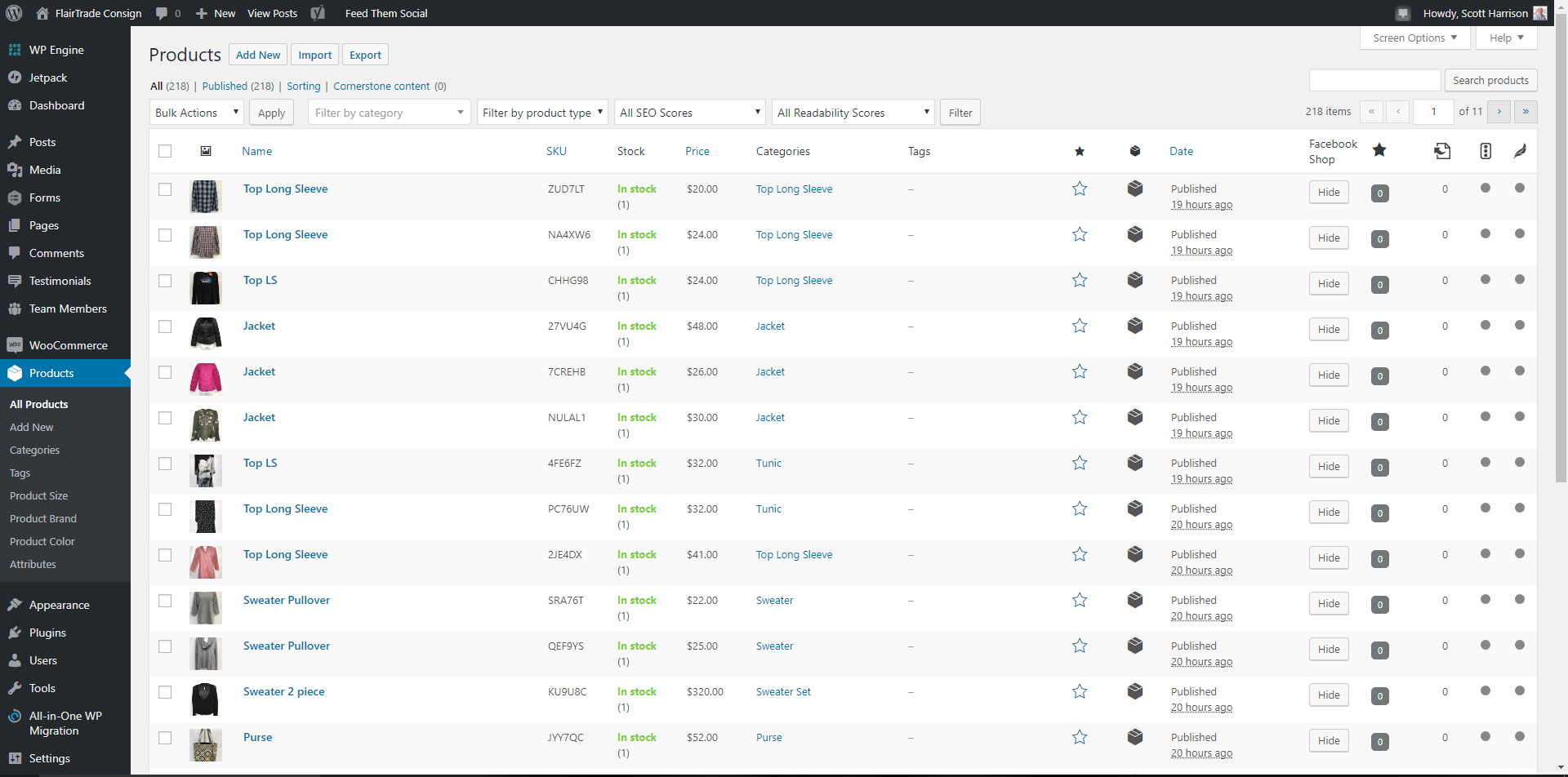
Task: Open the WordPress logo menu
Action: point(14,13)
